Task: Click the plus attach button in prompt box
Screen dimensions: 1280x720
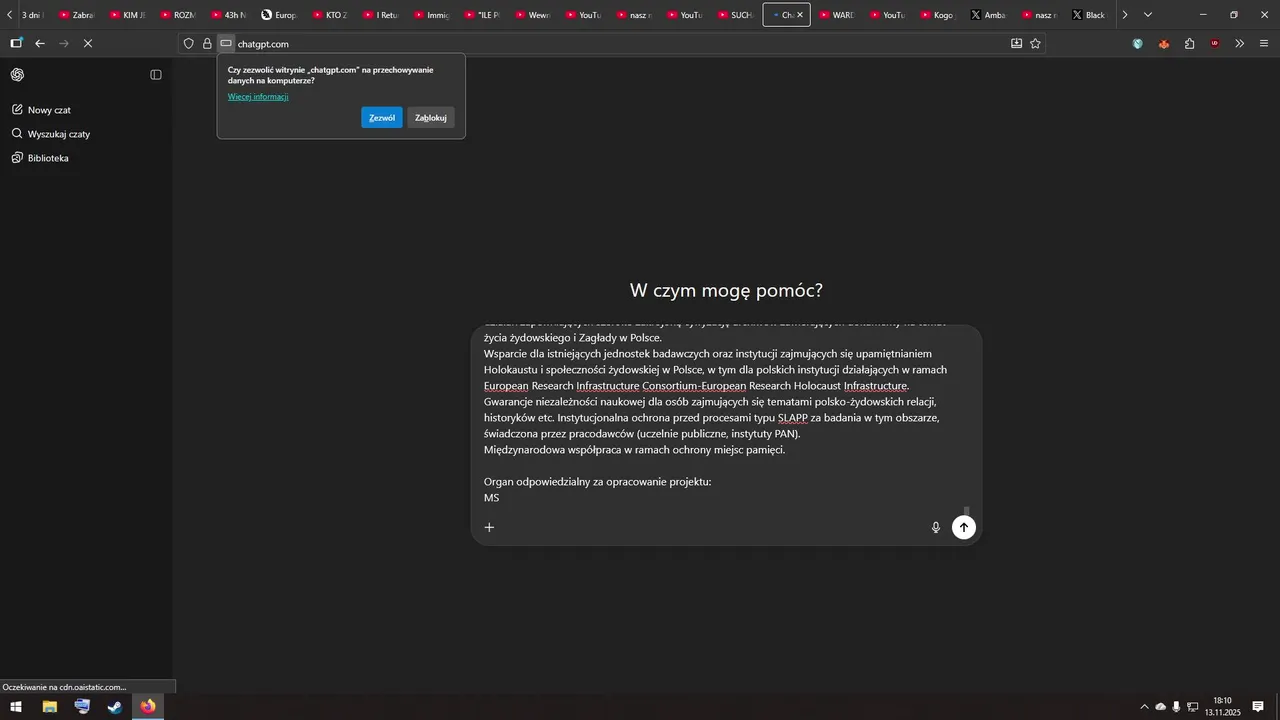Action: [489, 527]
